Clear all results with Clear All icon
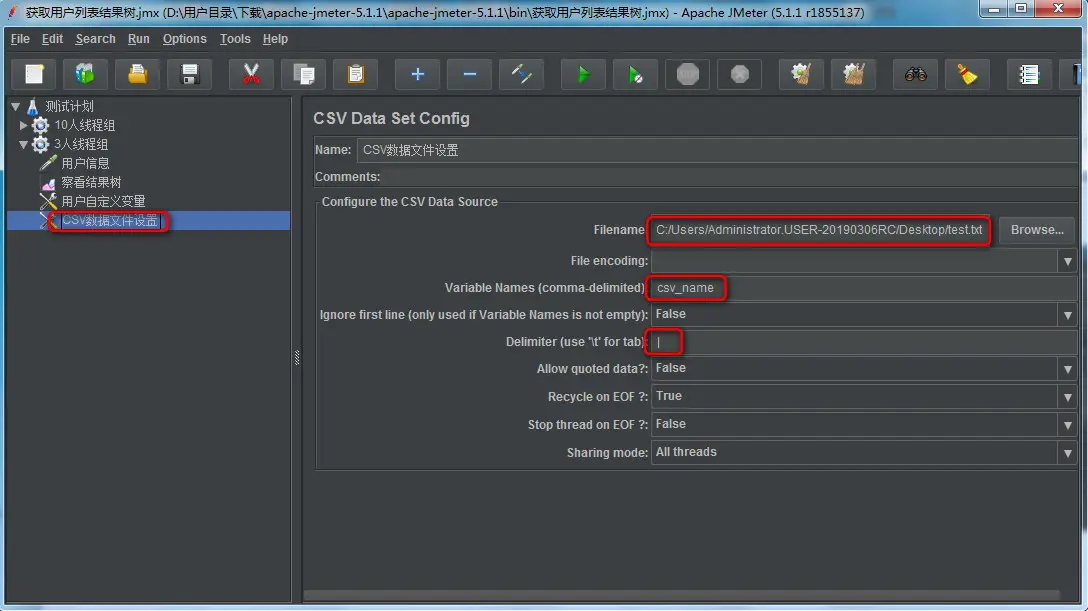This screenshot has width=1088, height=611. click(853, 74)
